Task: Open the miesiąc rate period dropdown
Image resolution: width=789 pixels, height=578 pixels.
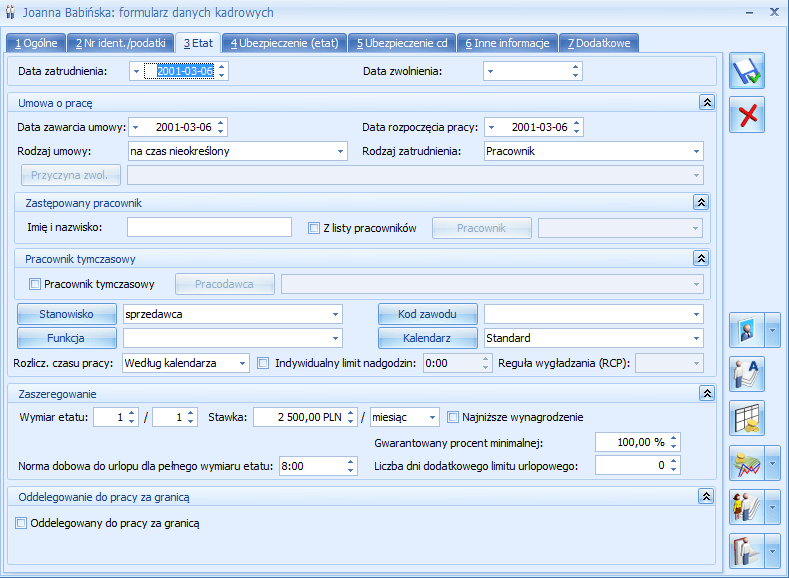Action: [x=432, y=418]
